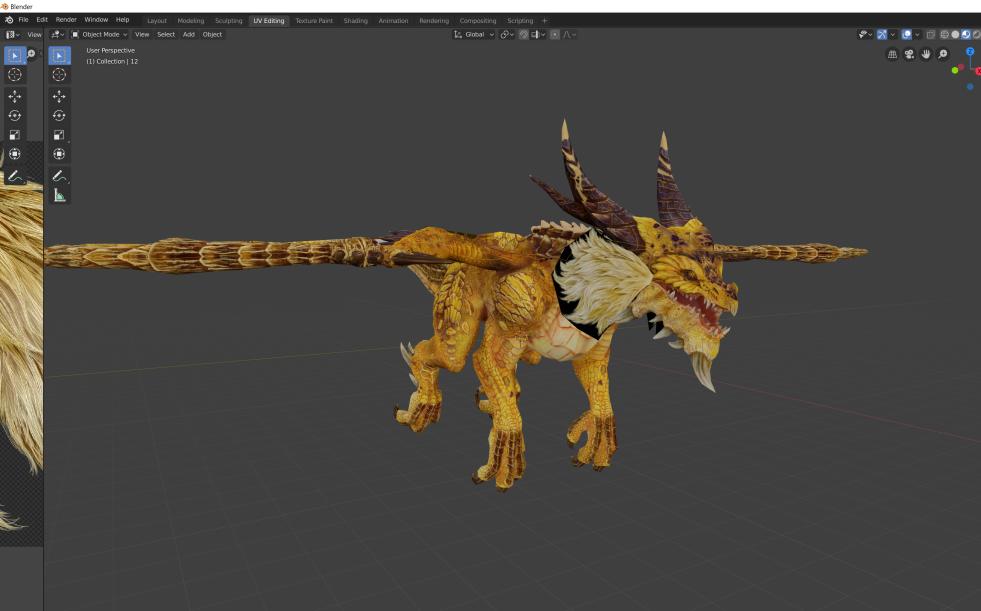Viewport: 981px width, 611px height.
Task: Switch to the Layout workspace tab
Action: coord(157,21)
